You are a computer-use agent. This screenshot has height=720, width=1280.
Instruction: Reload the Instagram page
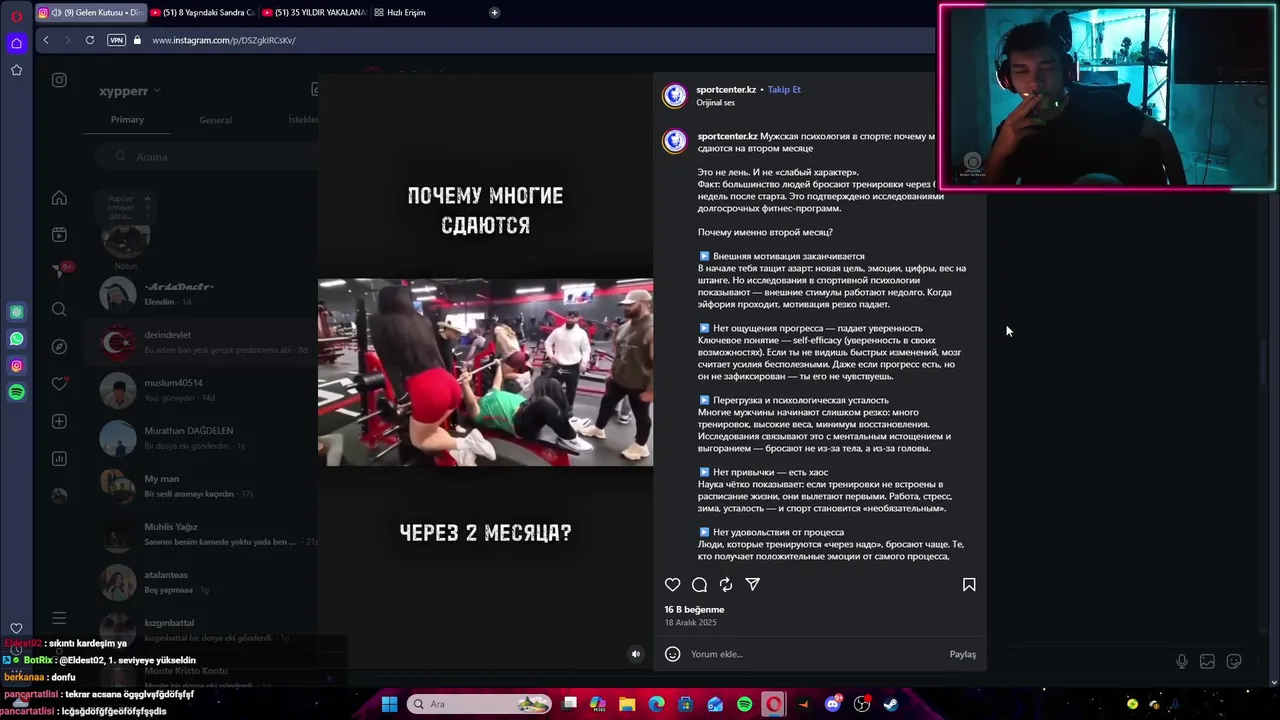click(x=90, y=40)
